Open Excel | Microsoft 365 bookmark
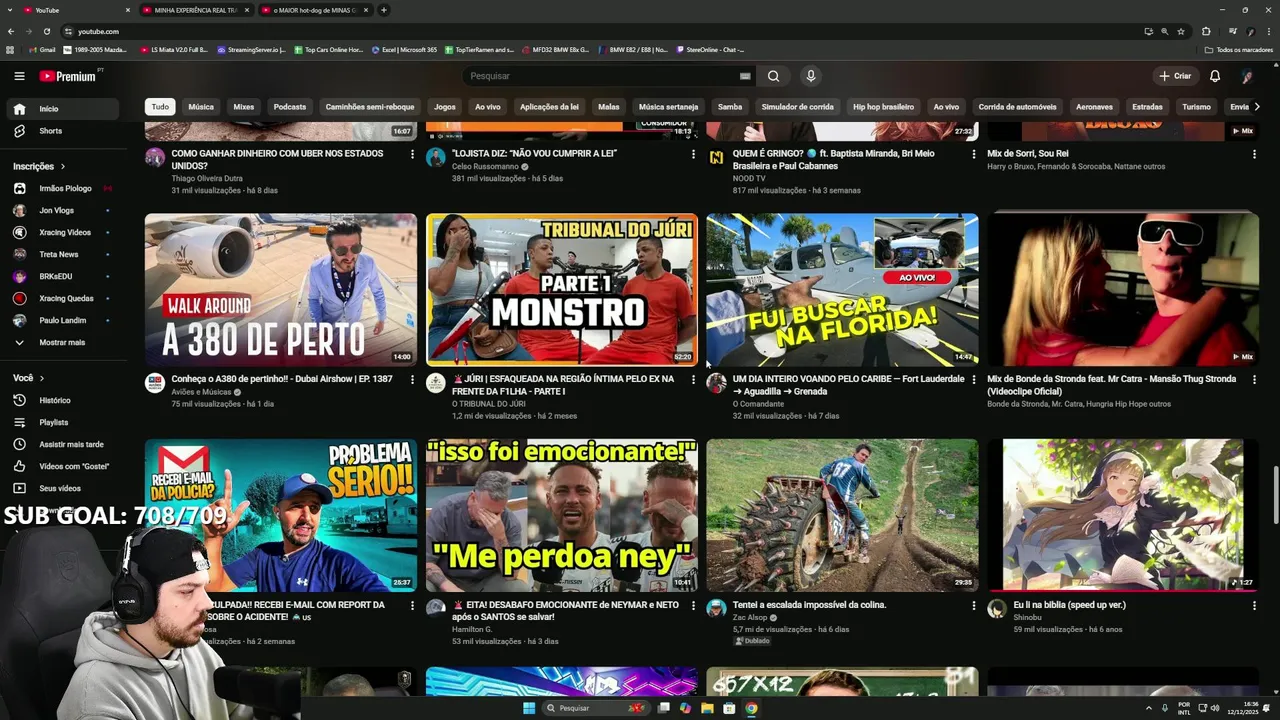The height and width of the screenshot is (720, 1280). [404, 49]
